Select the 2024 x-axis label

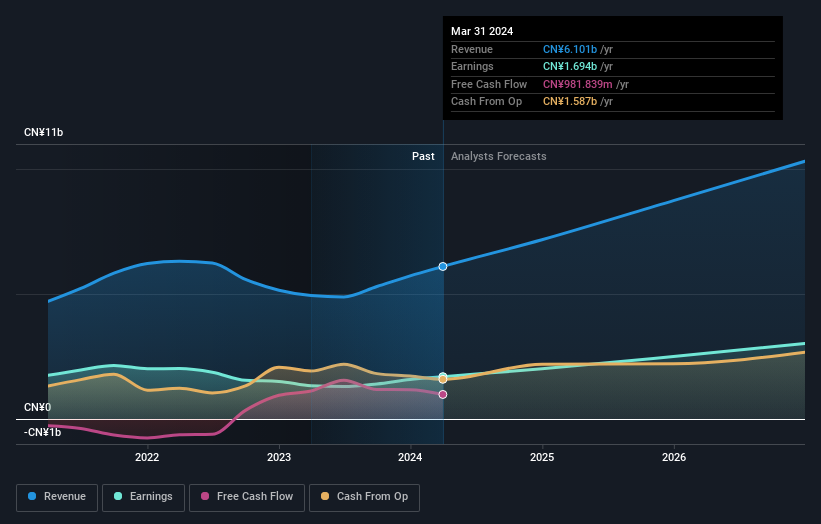point(410,457)
